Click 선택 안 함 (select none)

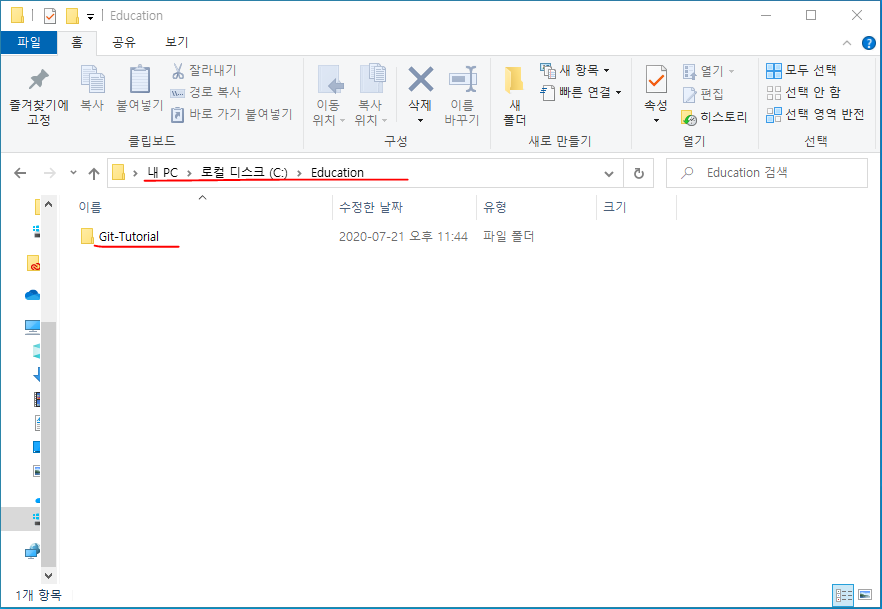[x=804, y=92]
